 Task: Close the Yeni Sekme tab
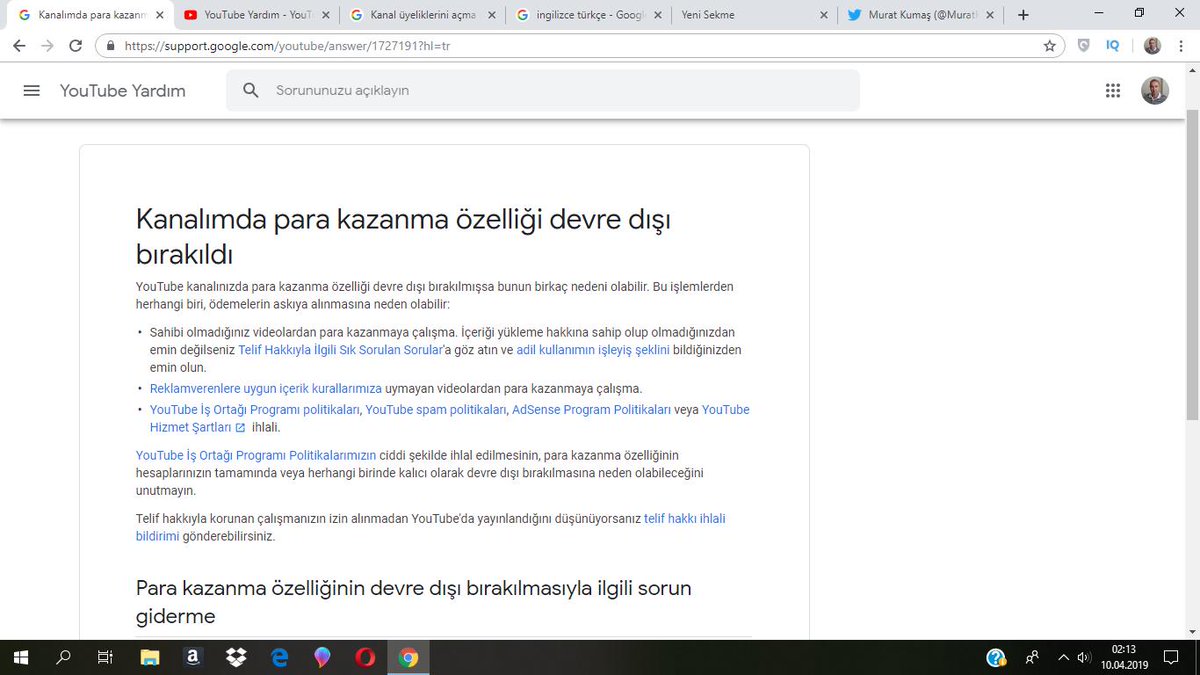[x=823, y=15]
